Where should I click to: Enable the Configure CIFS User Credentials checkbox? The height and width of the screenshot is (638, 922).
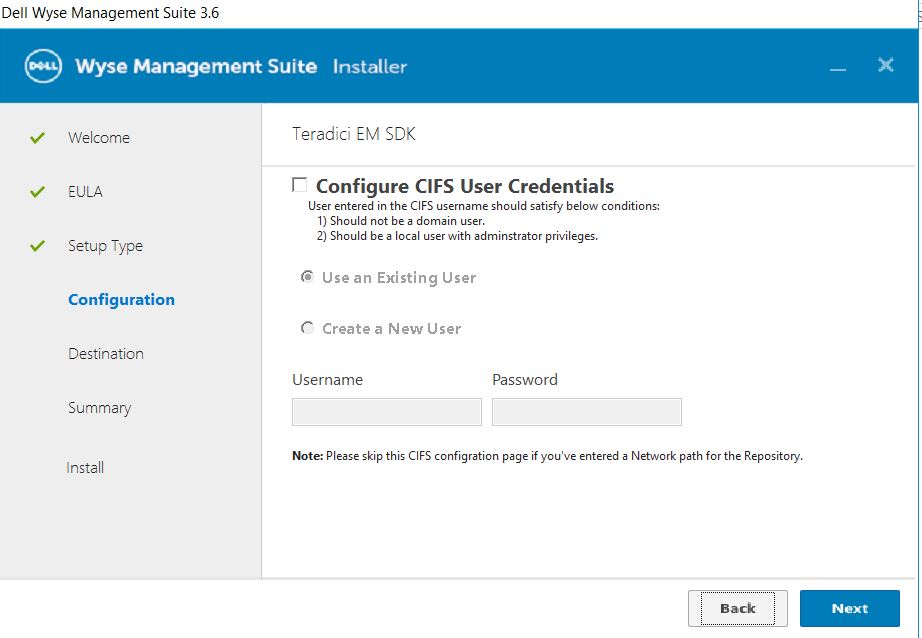point(299,185)
